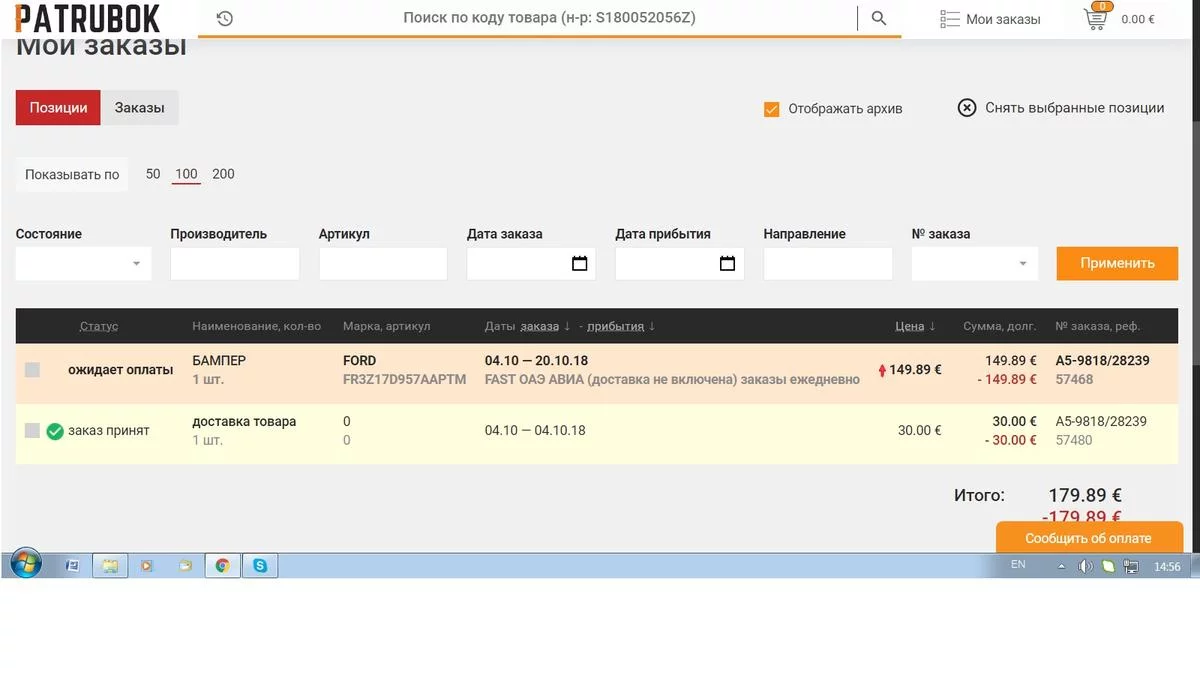This screenshot has width=1200, height=675.
Task: Click the Мои заказы list icon
Action: [x=949, y=19]
